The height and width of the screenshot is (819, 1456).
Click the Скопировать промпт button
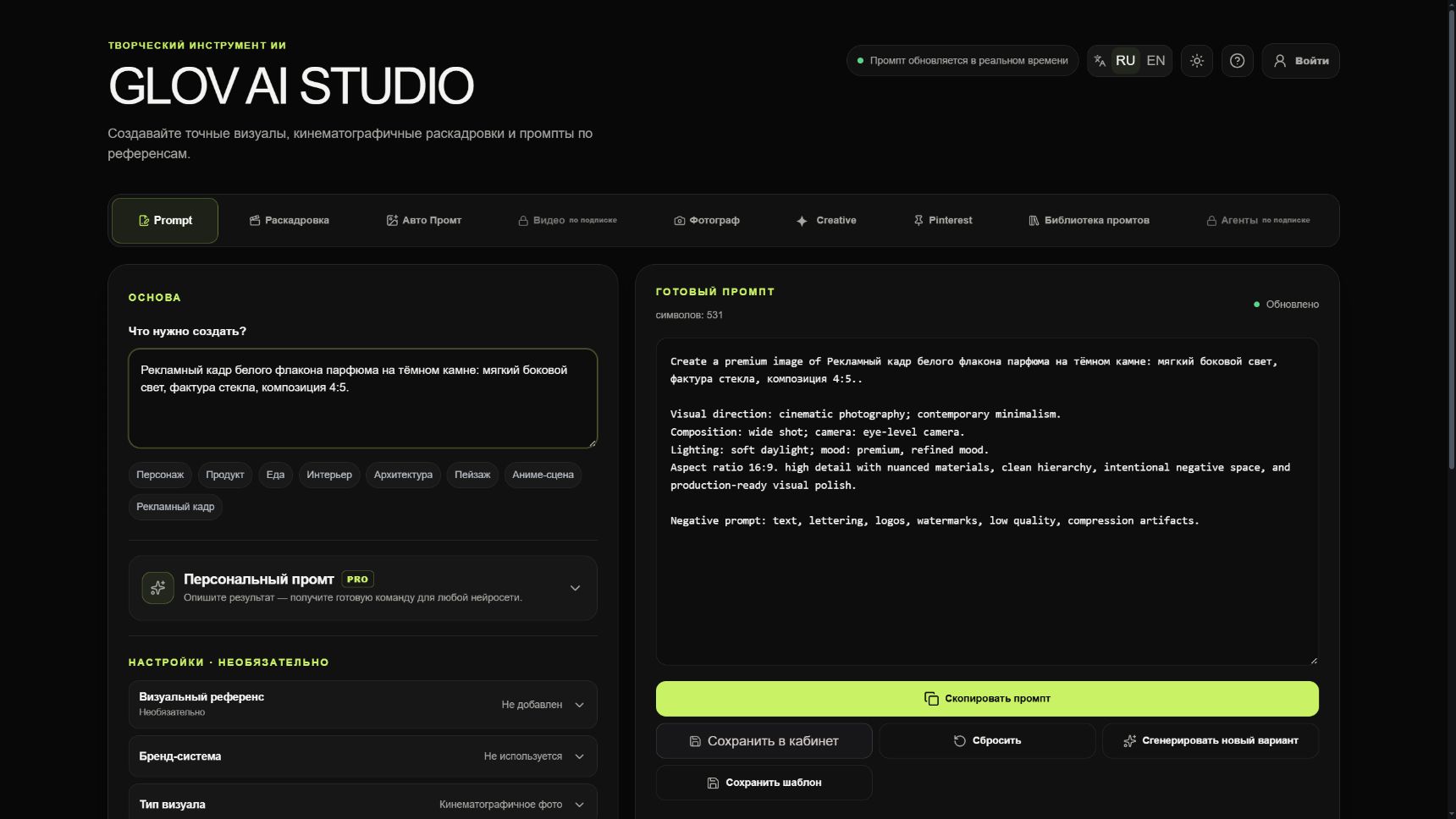(987, 699)
